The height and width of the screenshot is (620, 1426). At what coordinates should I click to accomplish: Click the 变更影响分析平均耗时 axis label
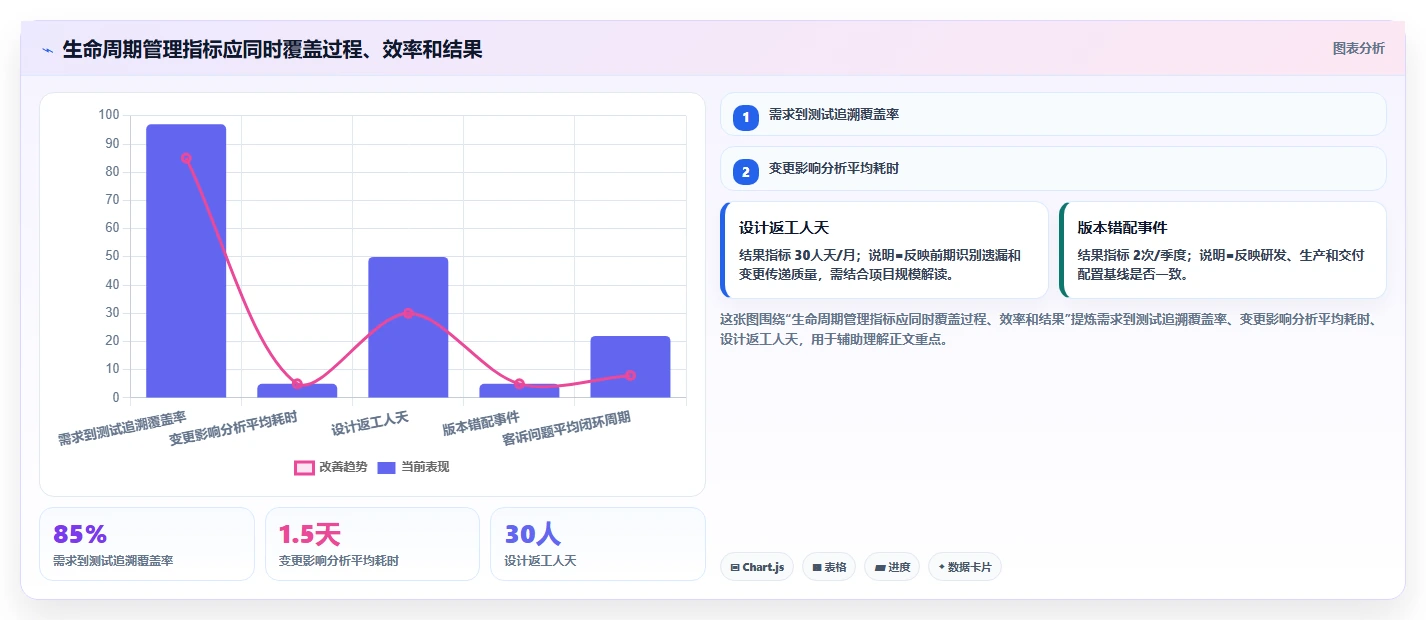coord(234,427)
